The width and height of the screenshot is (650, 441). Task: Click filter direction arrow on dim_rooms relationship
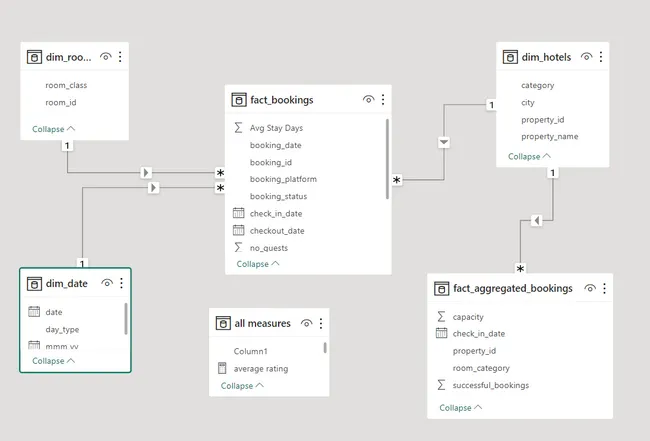(x=146, y=172)
